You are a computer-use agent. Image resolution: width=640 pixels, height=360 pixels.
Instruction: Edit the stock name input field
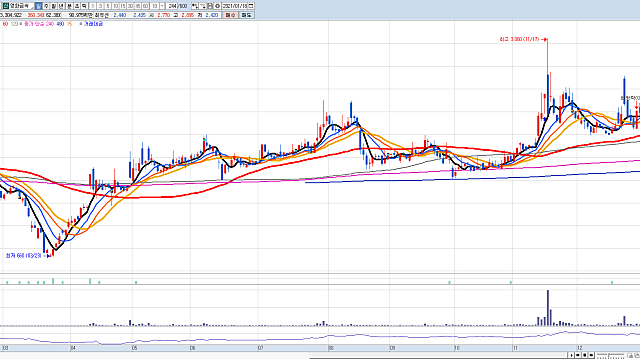21,6
